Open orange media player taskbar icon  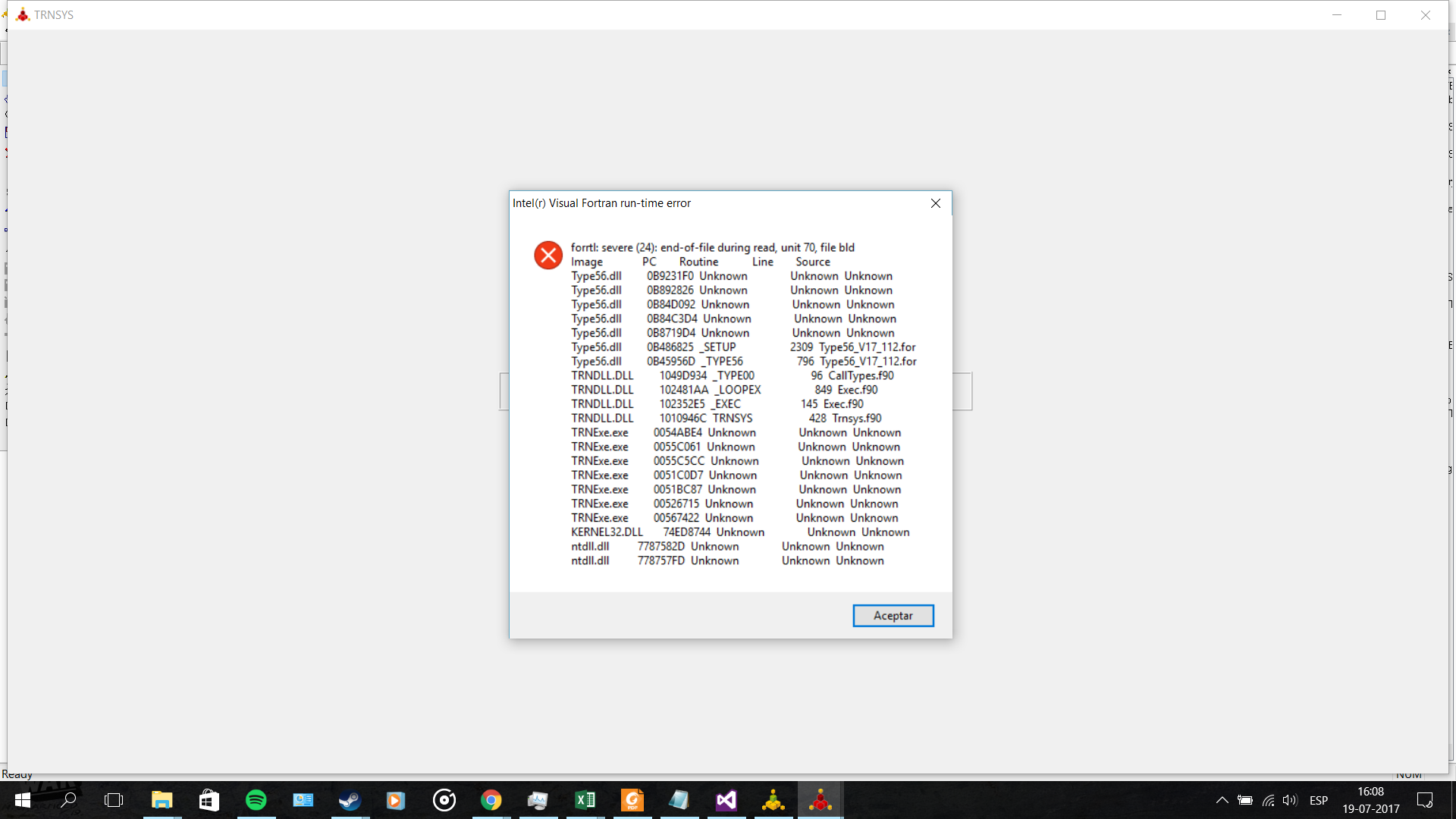coord(396,800)
